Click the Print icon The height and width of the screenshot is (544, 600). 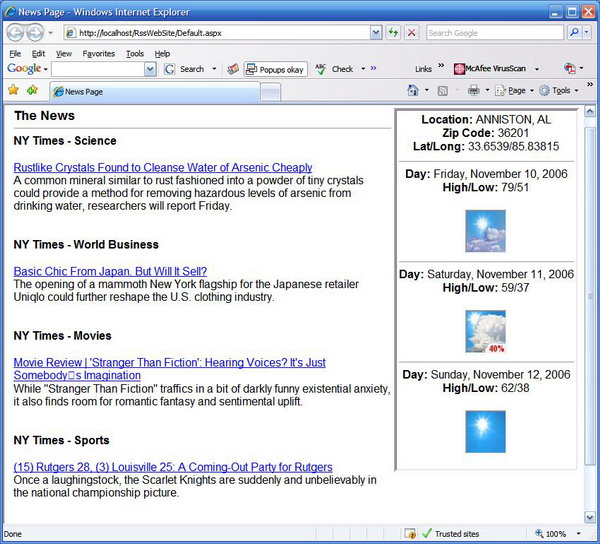(474, 91)
